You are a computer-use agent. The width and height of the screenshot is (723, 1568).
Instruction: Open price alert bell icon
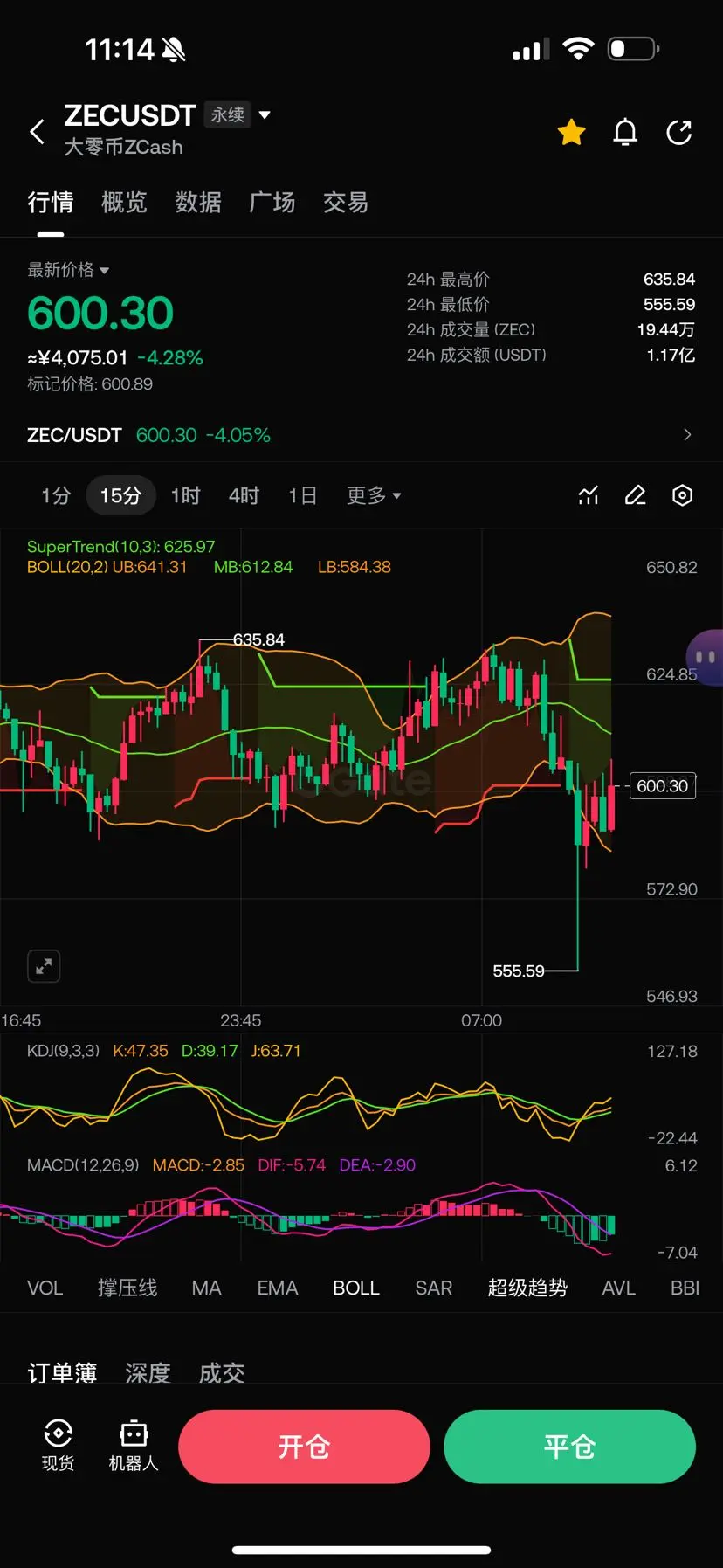(625, 132)
